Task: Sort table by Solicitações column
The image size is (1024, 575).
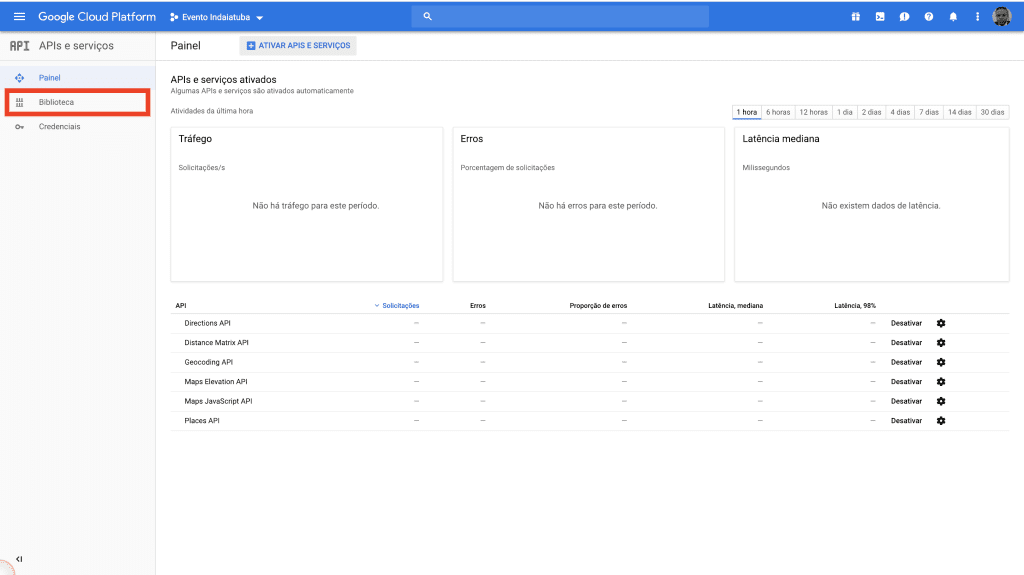Action: click(x=400, y=305)
